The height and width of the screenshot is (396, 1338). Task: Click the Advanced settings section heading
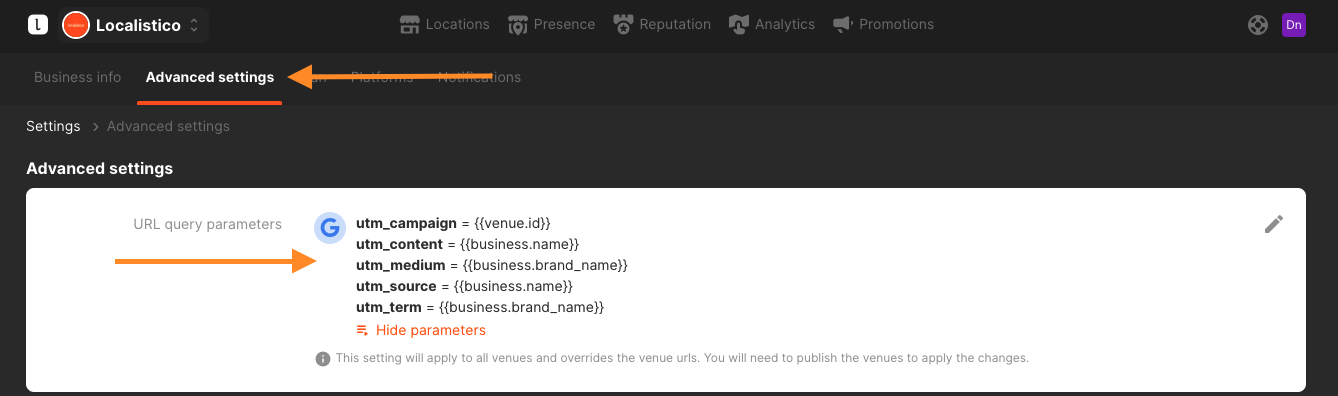pyautogui.click(x=100, y=168)
